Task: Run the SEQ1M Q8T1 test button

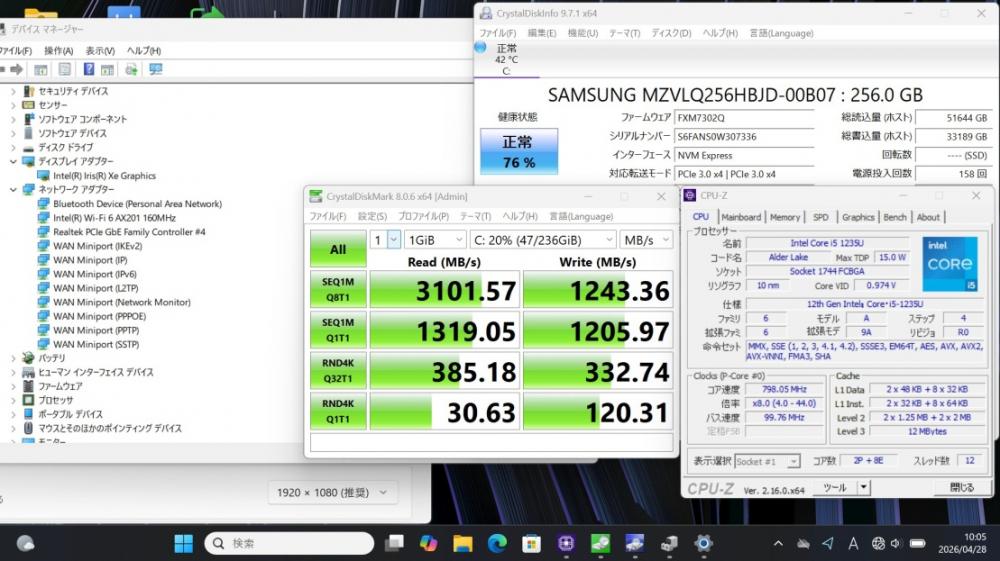Action: pyautogui.click(x=338, y=289)
